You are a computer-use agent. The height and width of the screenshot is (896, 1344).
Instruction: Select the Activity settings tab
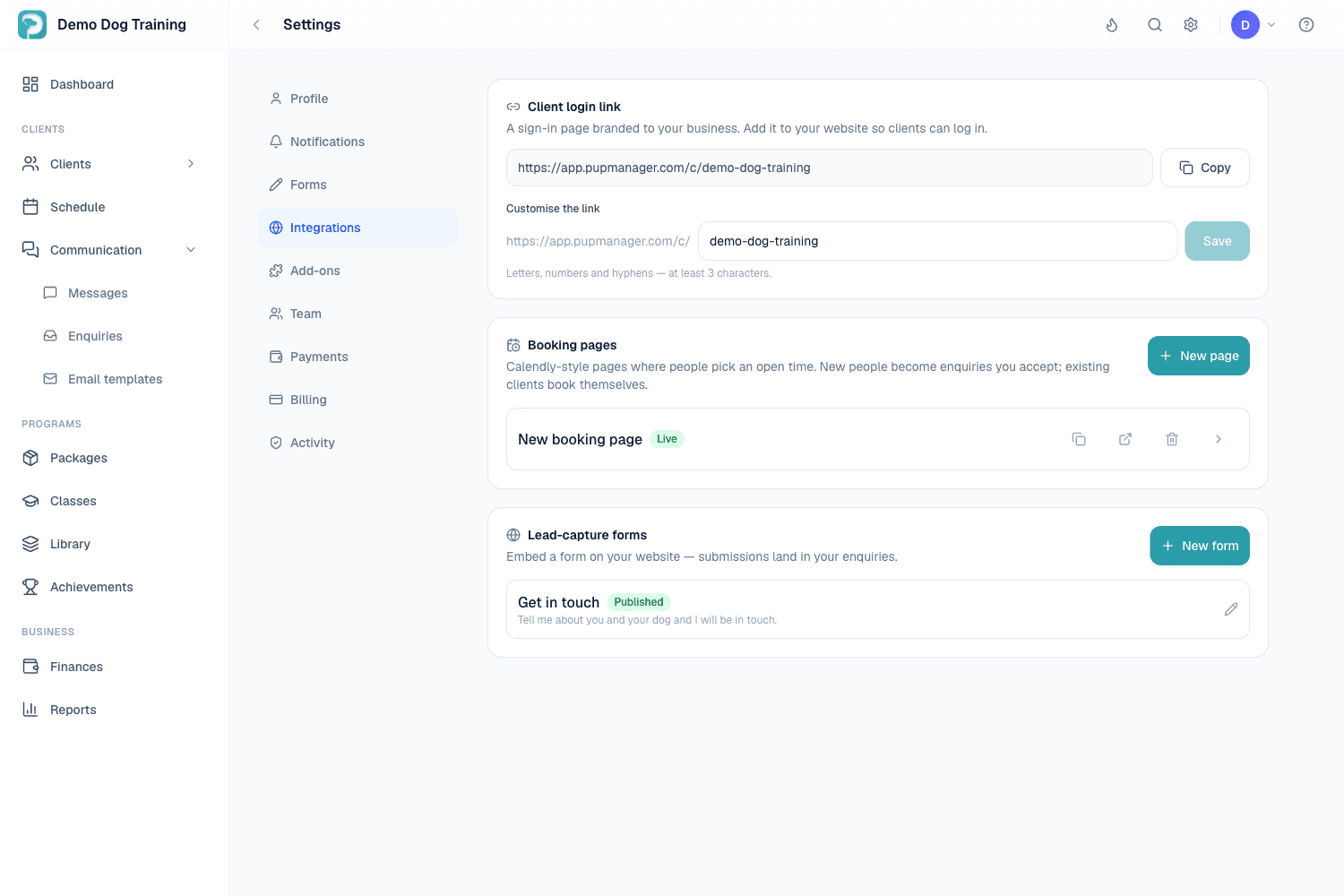click(358, 443)
